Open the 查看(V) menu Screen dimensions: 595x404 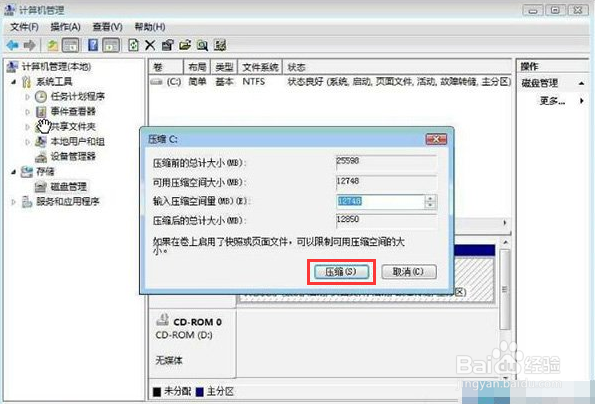tap(107, 27)
